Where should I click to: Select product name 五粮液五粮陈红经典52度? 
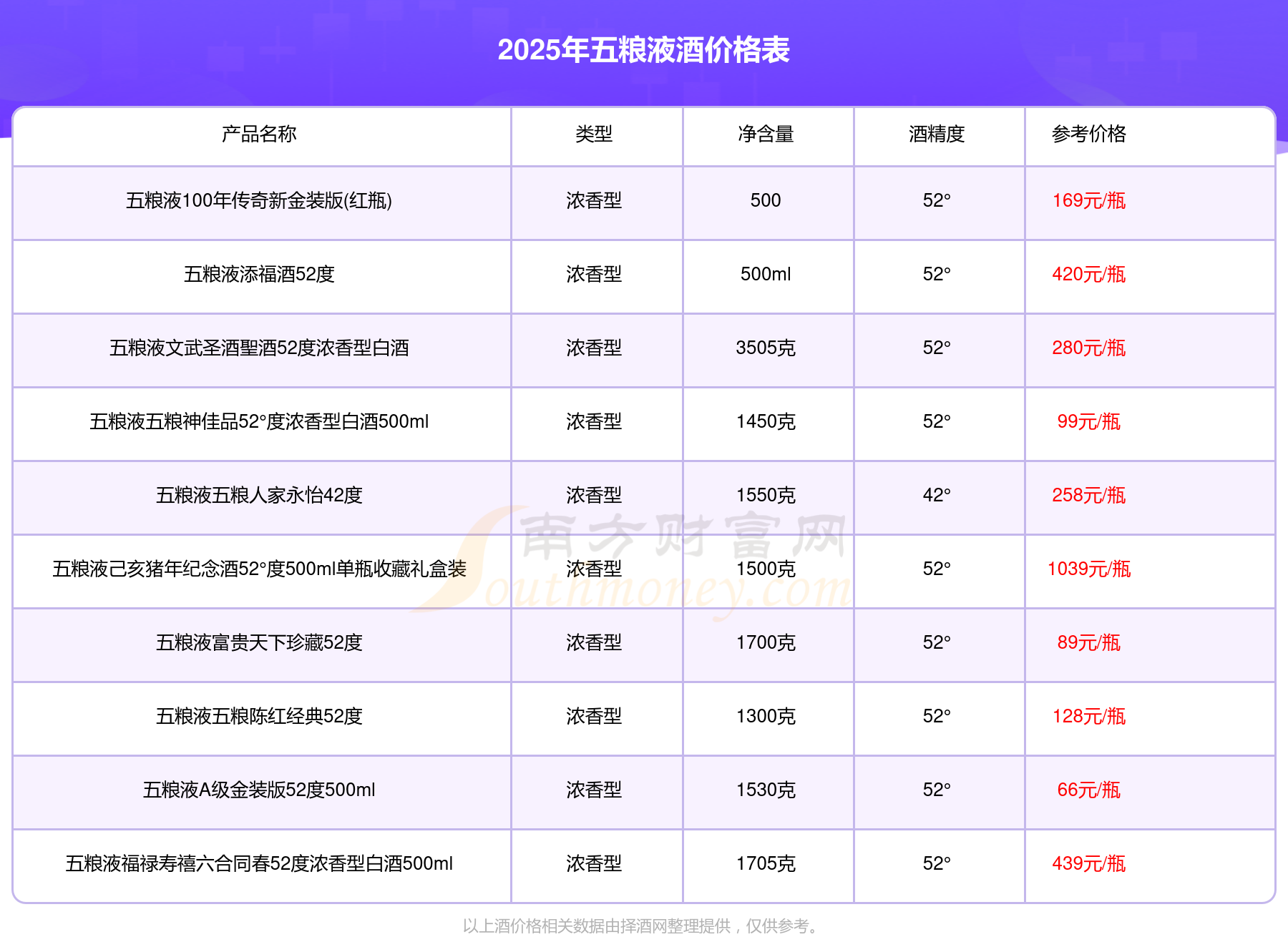[259, 716]
